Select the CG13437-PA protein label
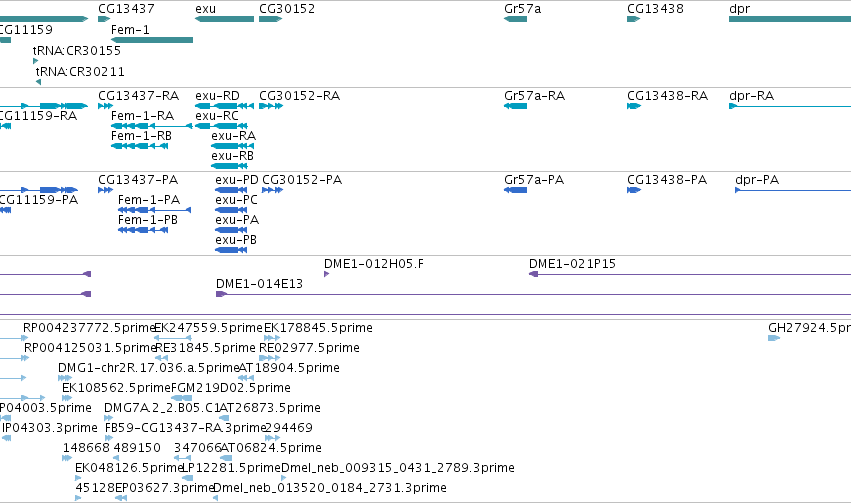The height and width of the screenshot is (503, 851). click(x=138, y=180)
